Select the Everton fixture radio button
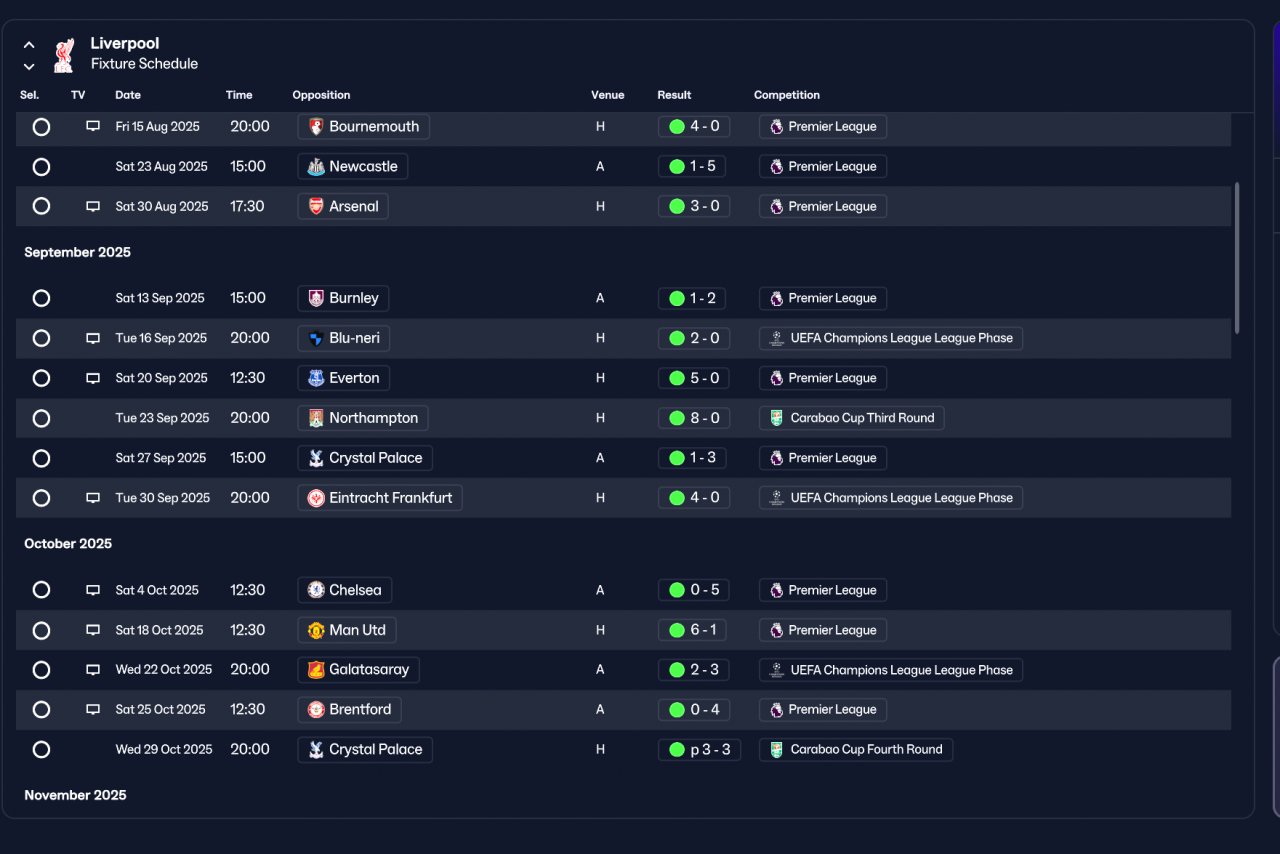Viewport: 1280px width, 854px height. click(x=41, y=378)
